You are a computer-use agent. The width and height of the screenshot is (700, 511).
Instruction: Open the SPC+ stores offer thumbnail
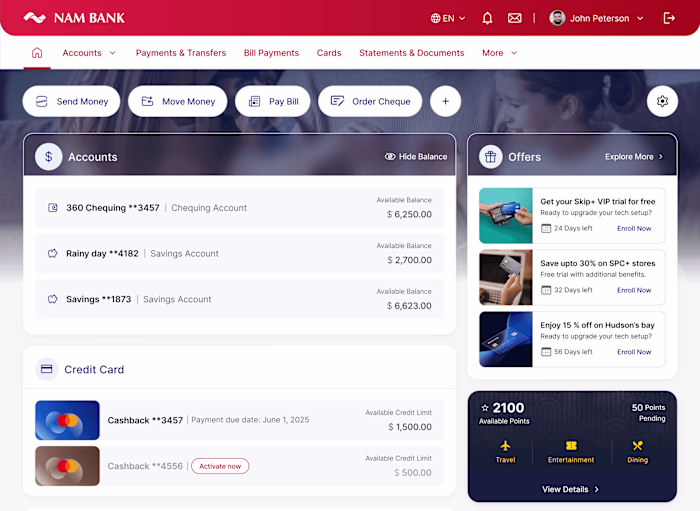tap(506, 277)
